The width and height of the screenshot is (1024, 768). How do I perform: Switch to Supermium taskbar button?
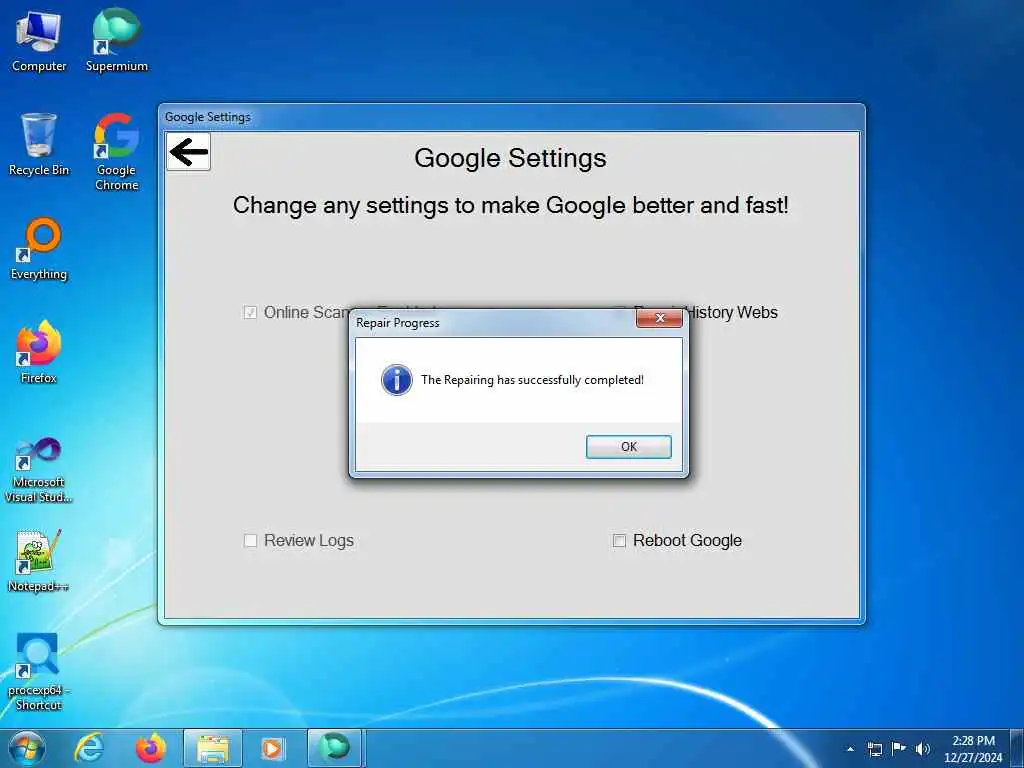[x=334, y=748]
